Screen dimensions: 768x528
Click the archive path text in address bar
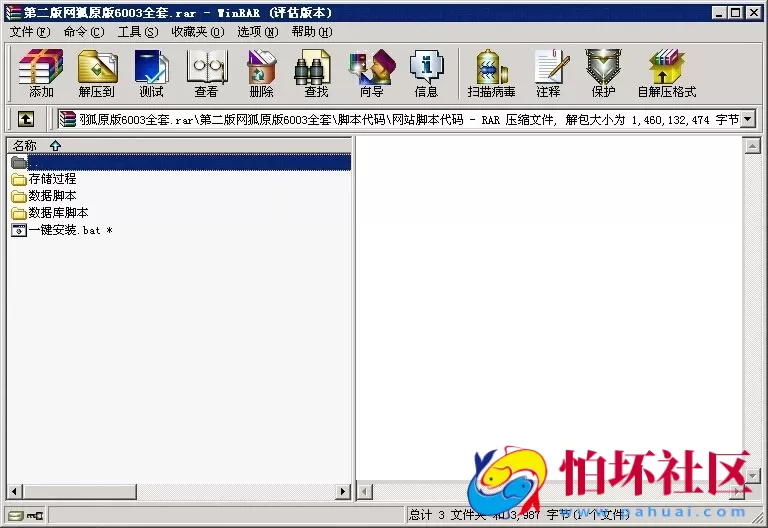click(x=409, y=120)
